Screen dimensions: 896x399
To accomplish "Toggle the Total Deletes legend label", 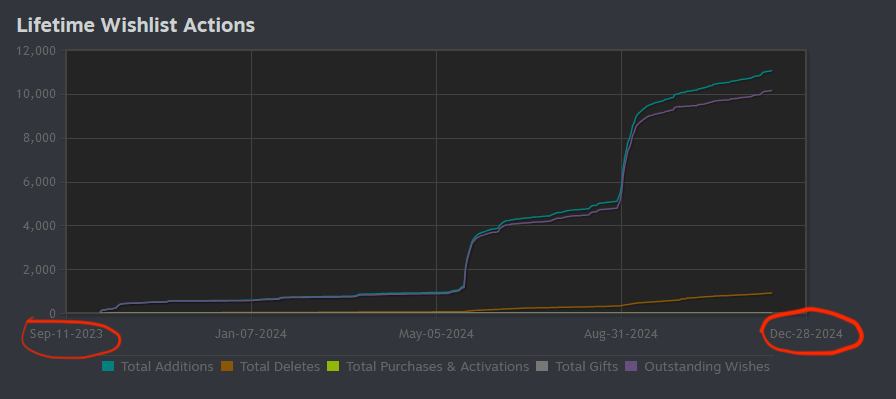I will pyautogui.click(x=279, y=366).
